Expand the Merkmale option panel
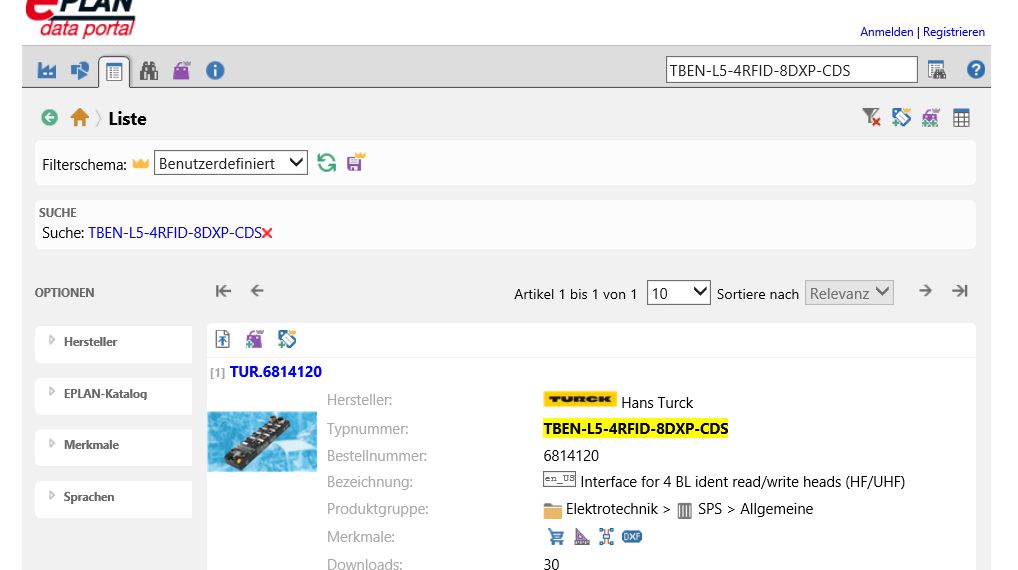Viewport: 1018px width, 570px height. coord(114,445)
